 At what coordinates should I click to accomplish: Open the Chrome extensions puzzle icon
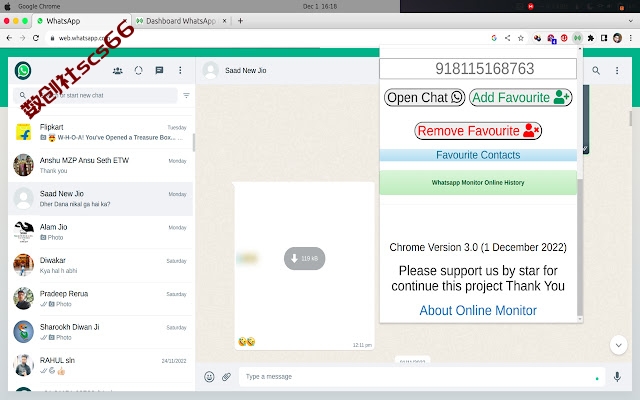pos(591,38)
